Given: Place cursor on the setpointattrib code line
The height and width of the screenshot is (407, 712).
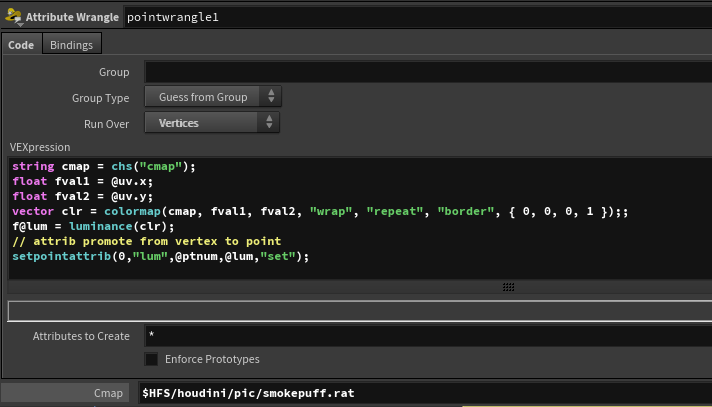Looking at the screenshot, I should point(161,256).
